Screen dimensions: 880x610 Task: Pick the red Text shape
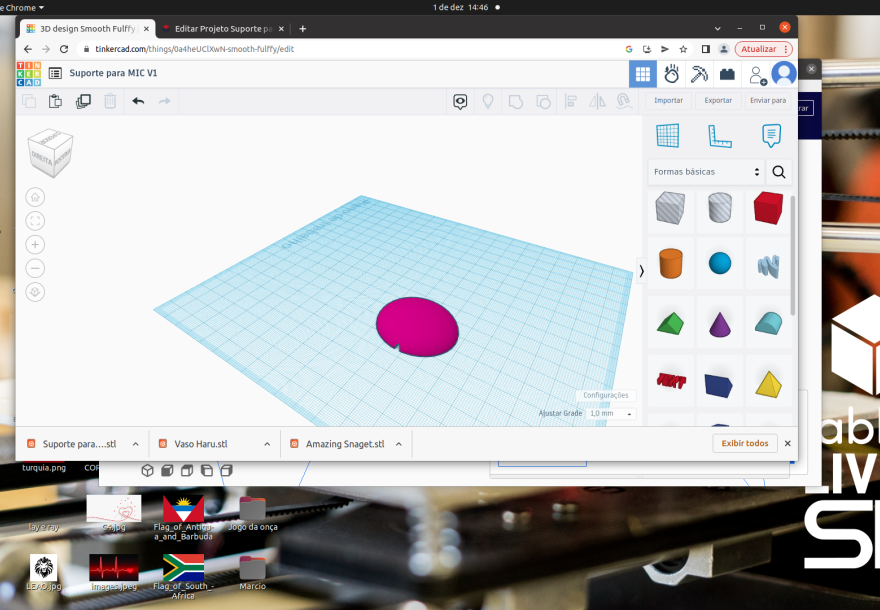(x=671, y=382)
